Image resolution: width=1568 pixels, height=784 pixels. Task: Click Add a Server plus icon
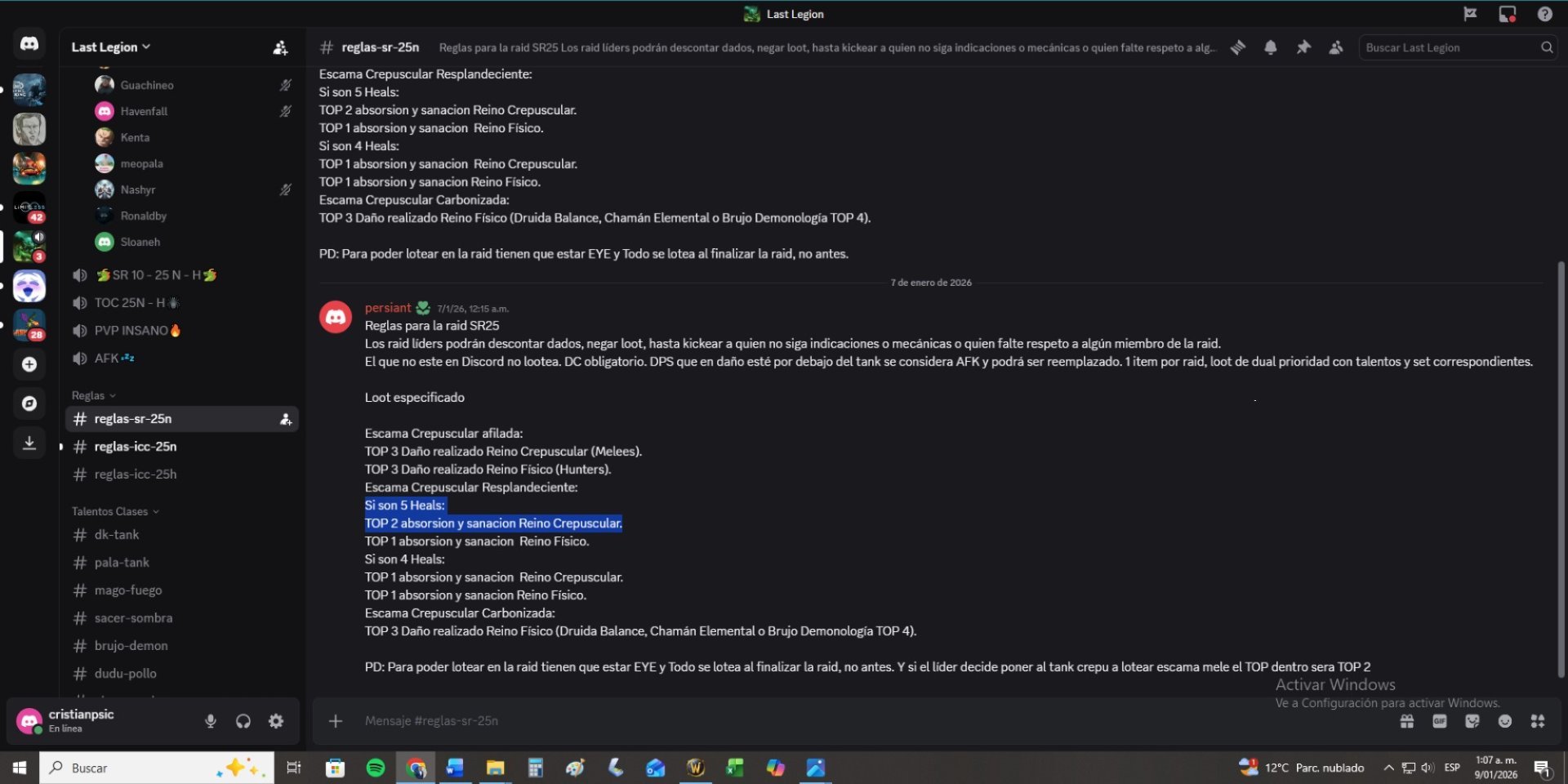(29, 364)
